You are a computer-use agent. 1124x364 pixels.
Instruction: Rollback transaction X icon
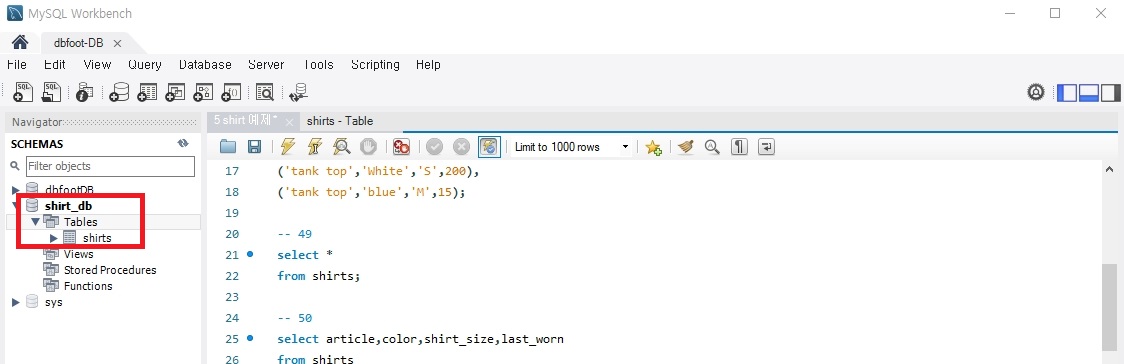tap(461, 147)
